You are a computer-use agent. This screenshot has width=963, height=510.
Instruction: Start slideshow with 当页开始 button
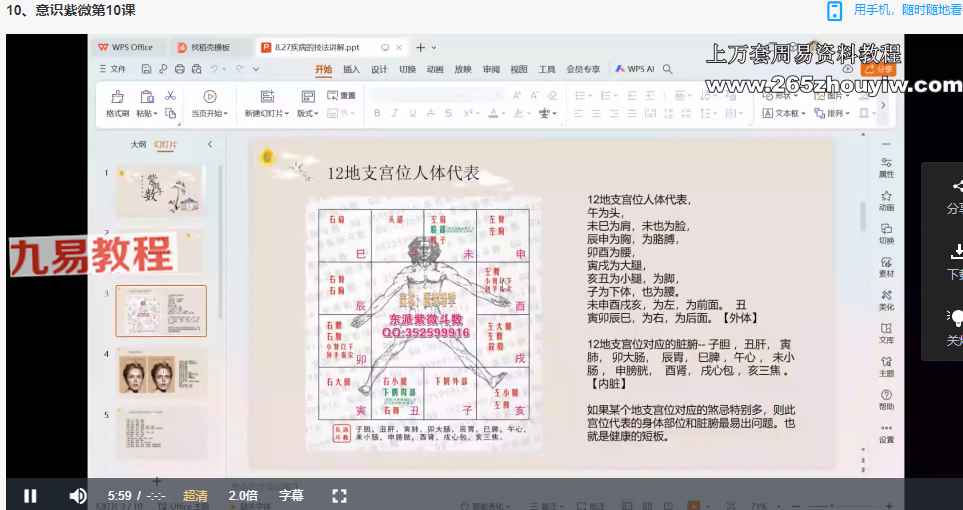(x=210, y=104)
